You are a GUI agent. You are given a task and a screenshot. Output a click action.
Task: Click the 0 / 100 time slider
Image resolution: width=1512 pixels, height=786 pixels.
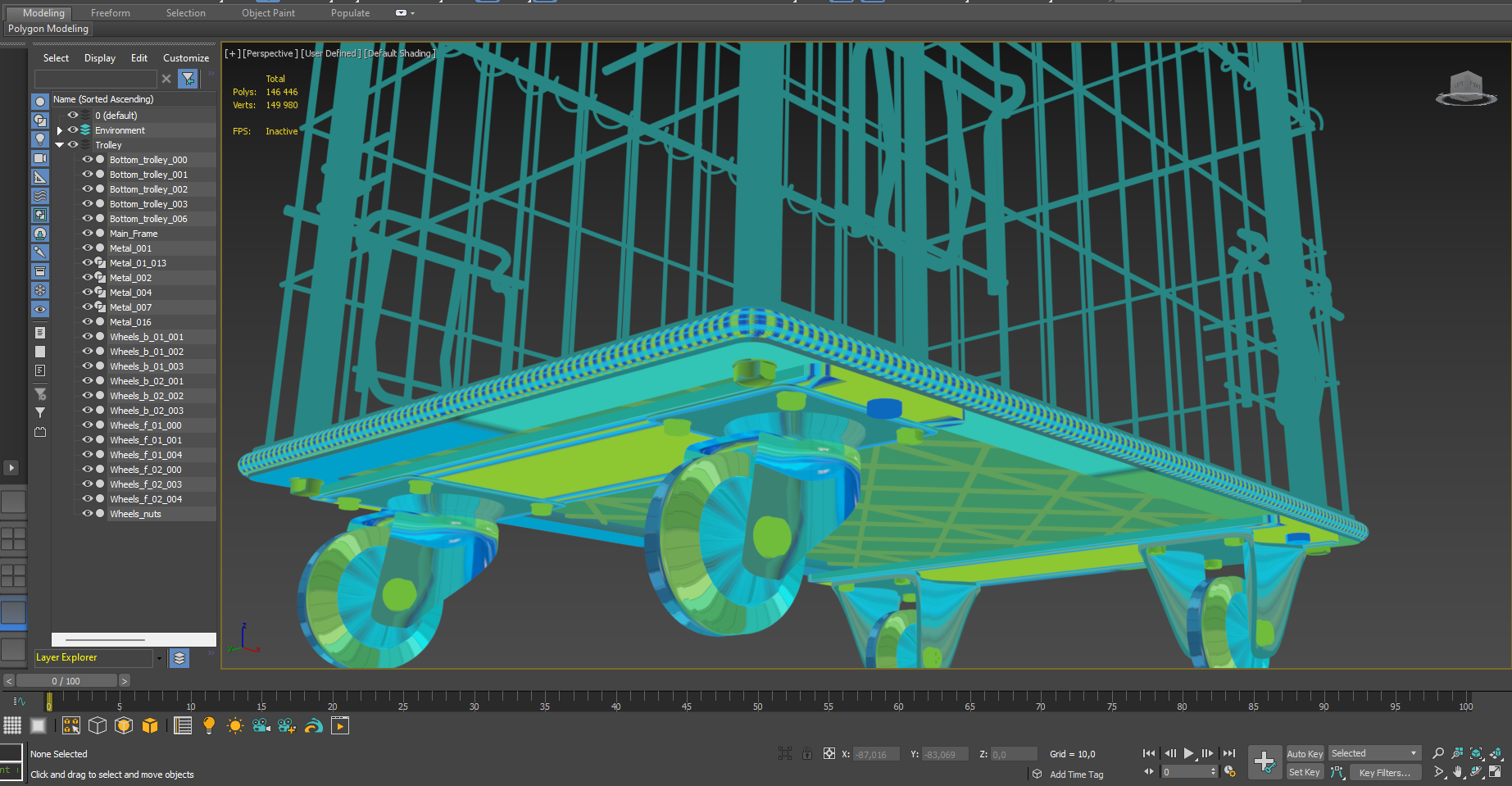(x=66, y=681)
